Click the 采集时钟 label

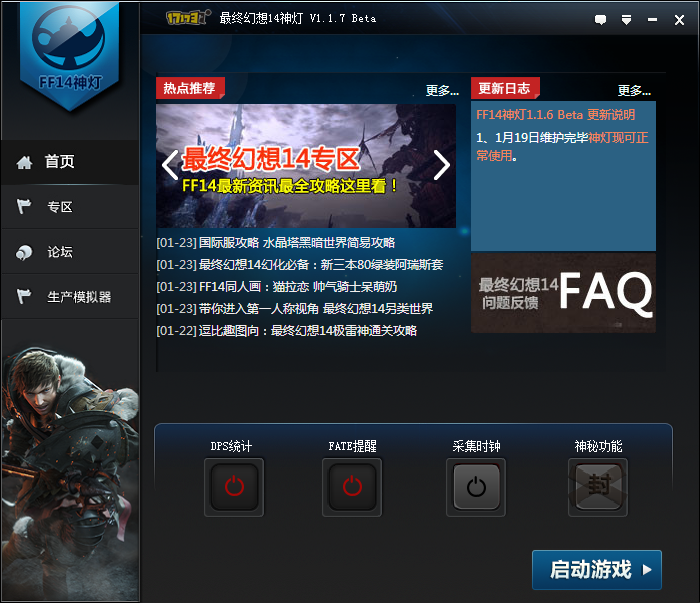tap(476, 446)
